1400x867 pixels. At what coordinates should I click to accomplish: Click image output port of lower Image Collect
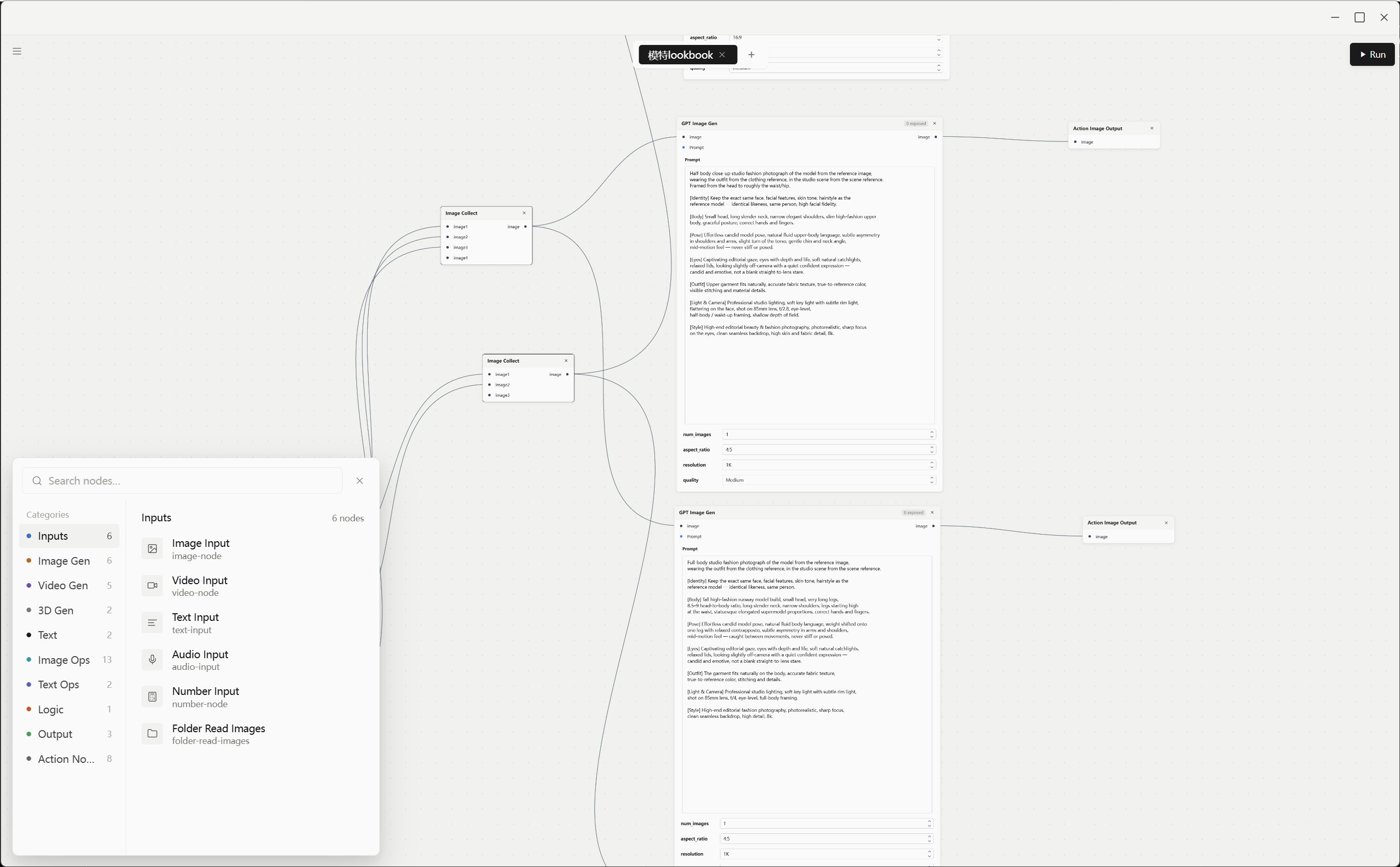pyautogui.click(x=567, y=374)
